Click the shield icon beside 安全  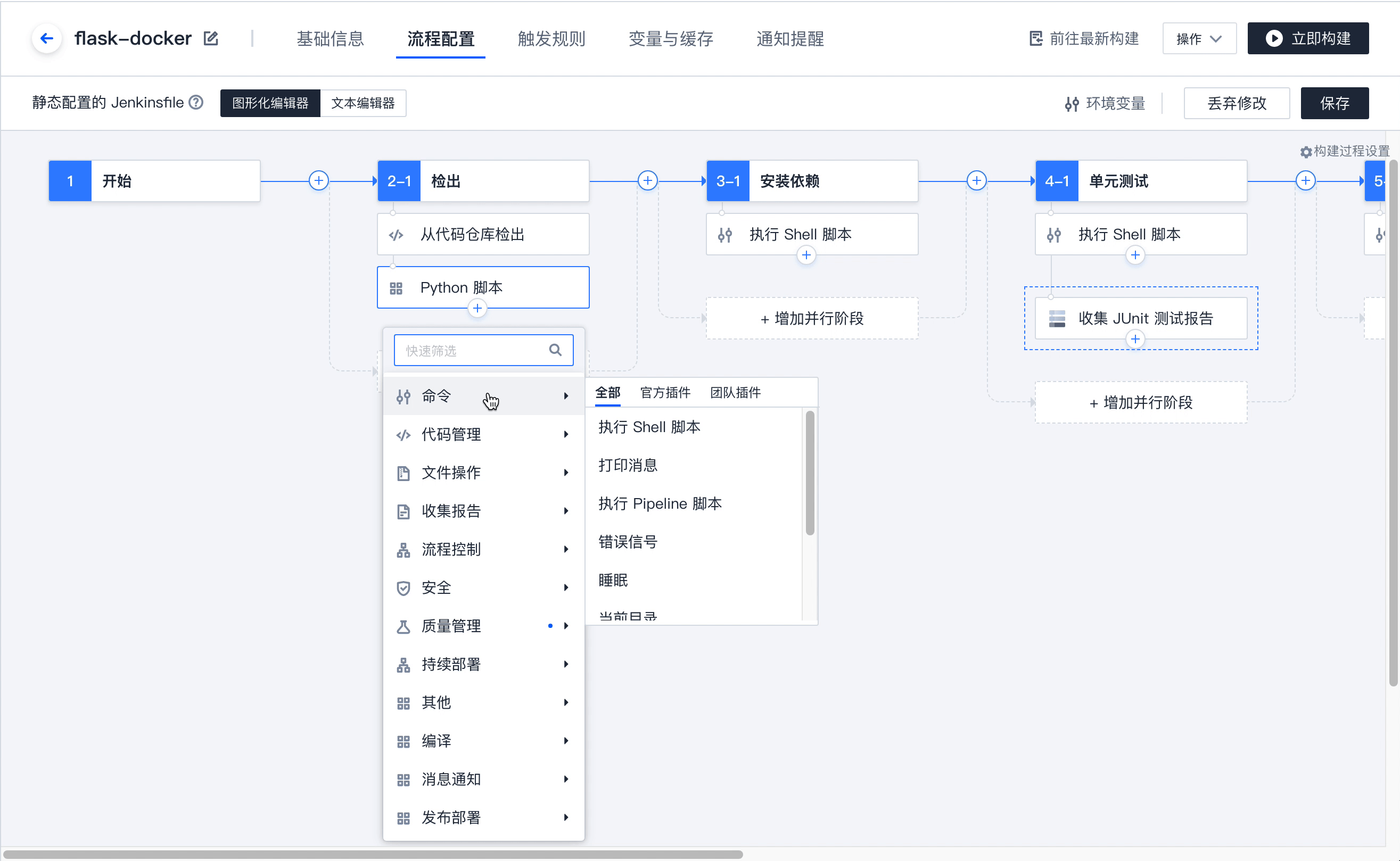point(403,587)
